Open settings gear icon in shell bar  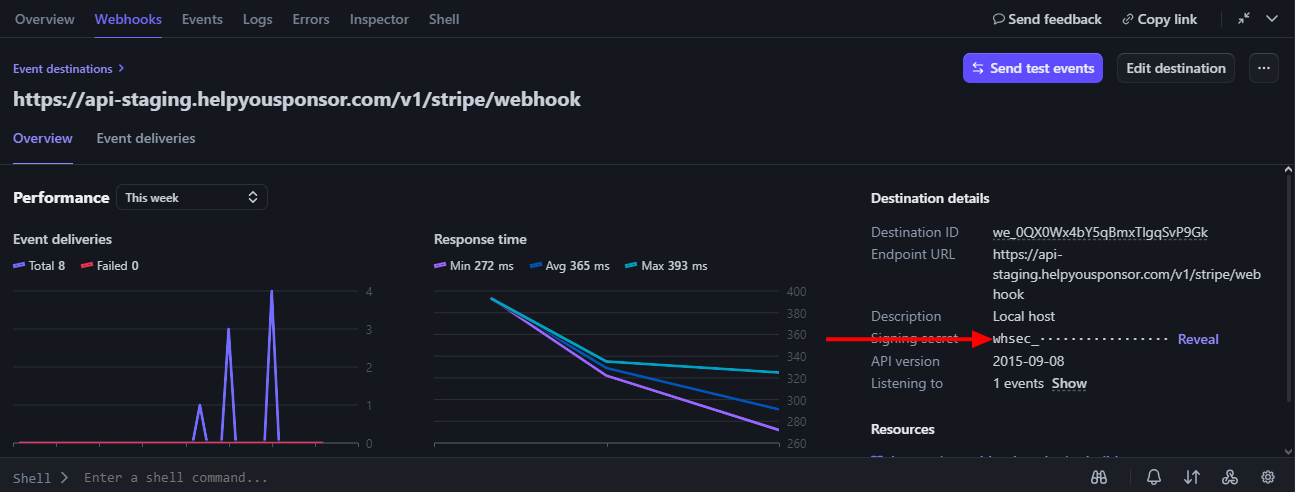tap(1268, 477)
